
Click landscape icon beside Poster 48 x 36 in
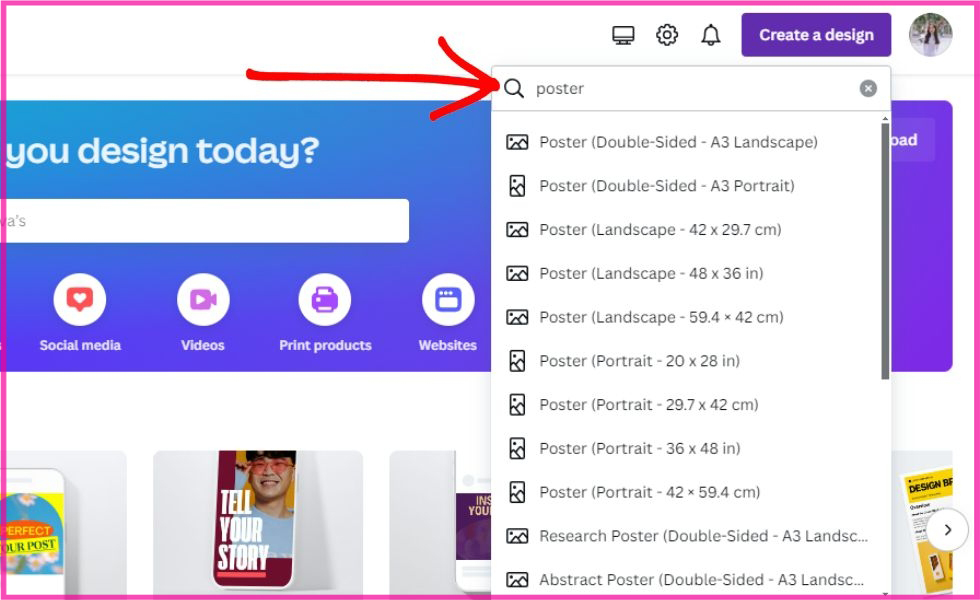click(x=517, y=273)
